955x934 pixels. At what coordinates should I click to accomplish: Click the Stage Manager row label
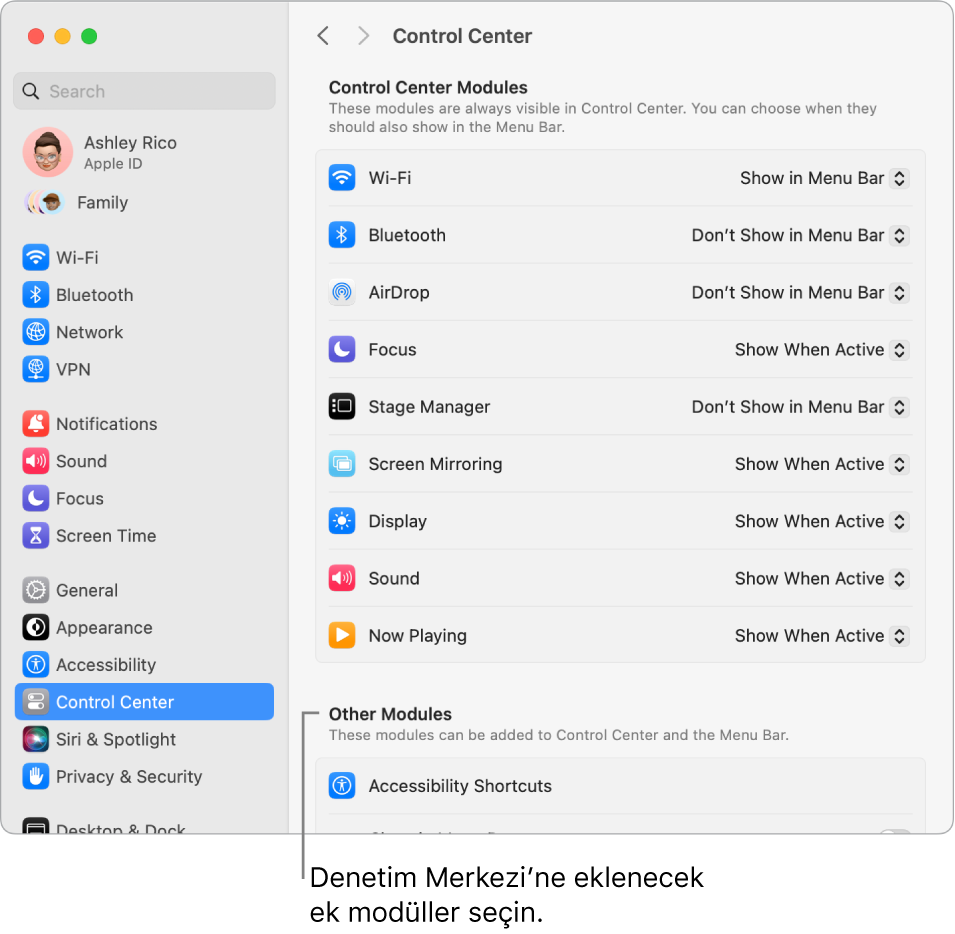click(429, 407)
